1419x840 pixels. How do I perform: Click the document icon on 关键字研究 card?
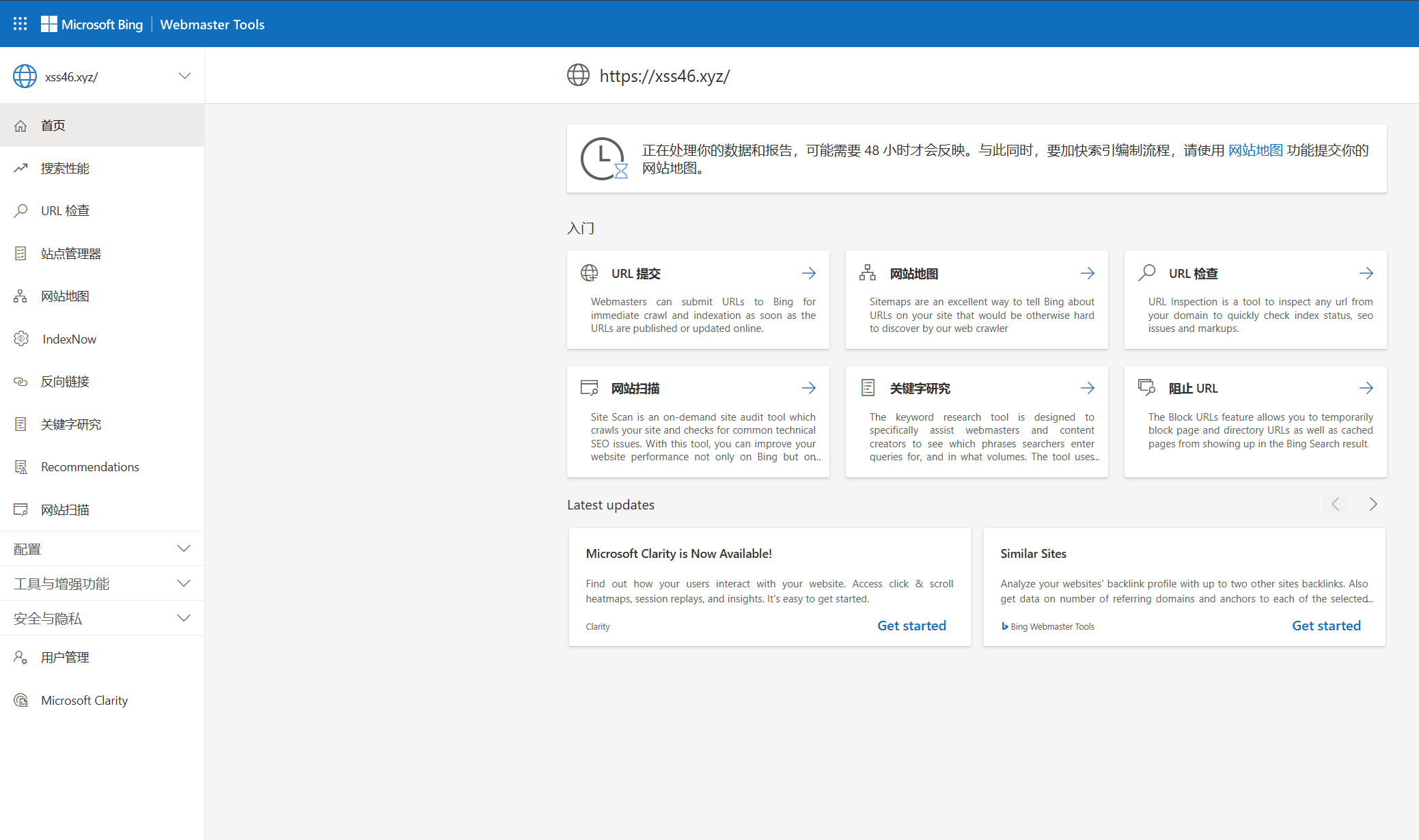[x=868, y=388]
